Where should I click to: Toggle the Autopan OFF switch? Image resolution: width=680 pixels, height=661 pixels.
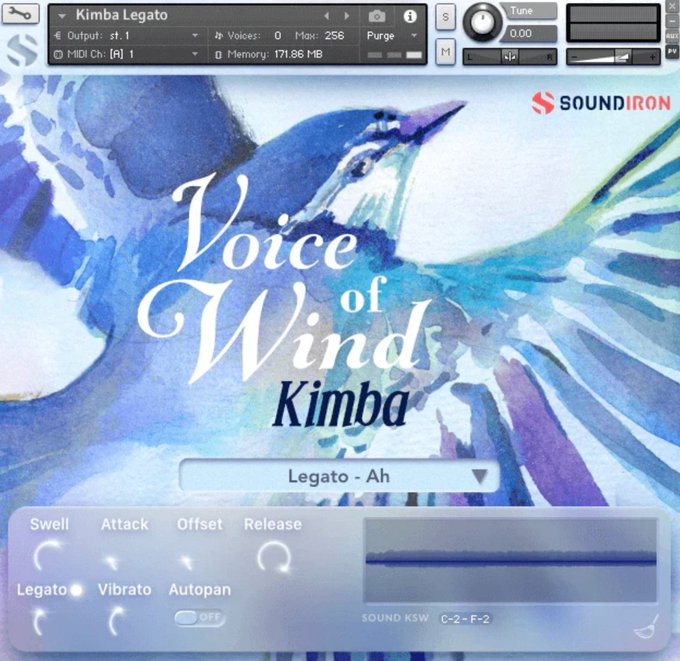(x=199, y=618)
